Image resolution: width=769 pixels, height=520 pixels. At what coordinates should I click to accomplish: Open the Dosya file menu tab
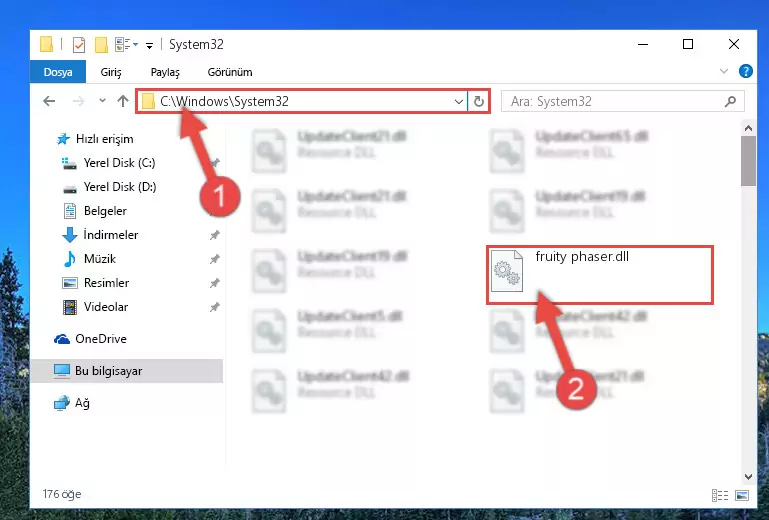click(58, 72)
